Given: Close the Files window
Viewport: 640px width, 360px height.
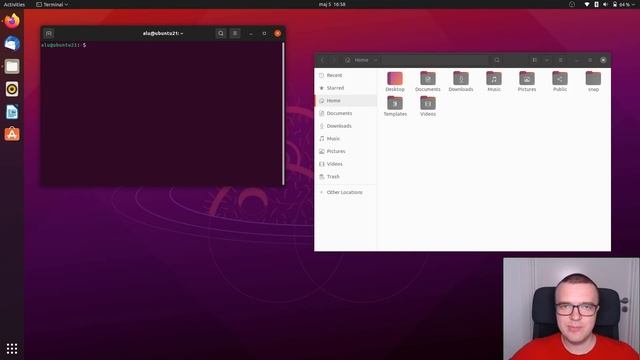Looking at the screenshot, I should [603, 60].
